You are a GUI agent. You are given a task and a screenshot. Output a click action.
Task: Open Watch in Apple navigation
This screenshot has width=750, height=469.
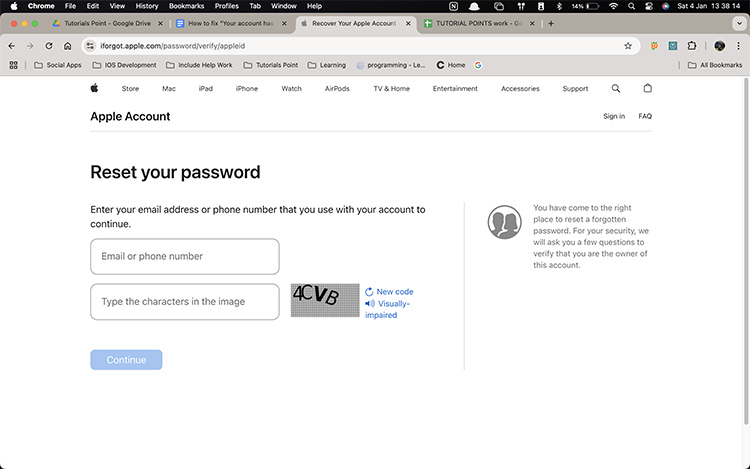(291, 88)
